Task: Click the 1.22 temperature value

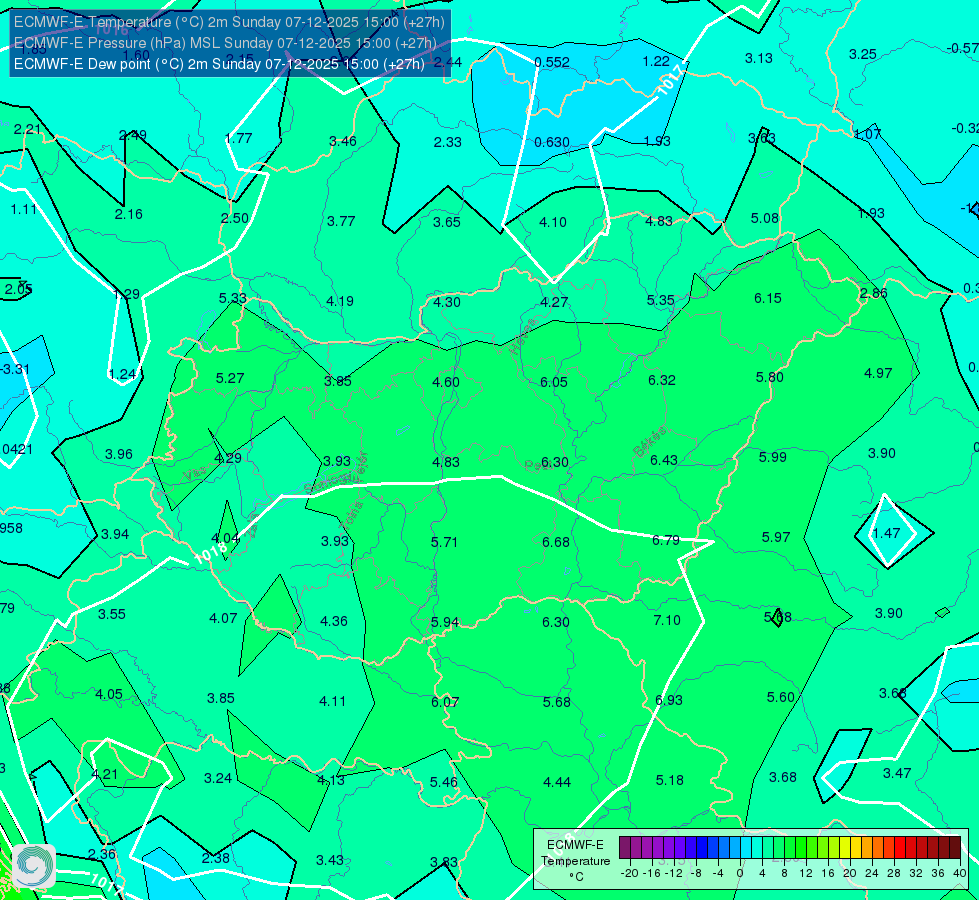Action: [656, 61]
